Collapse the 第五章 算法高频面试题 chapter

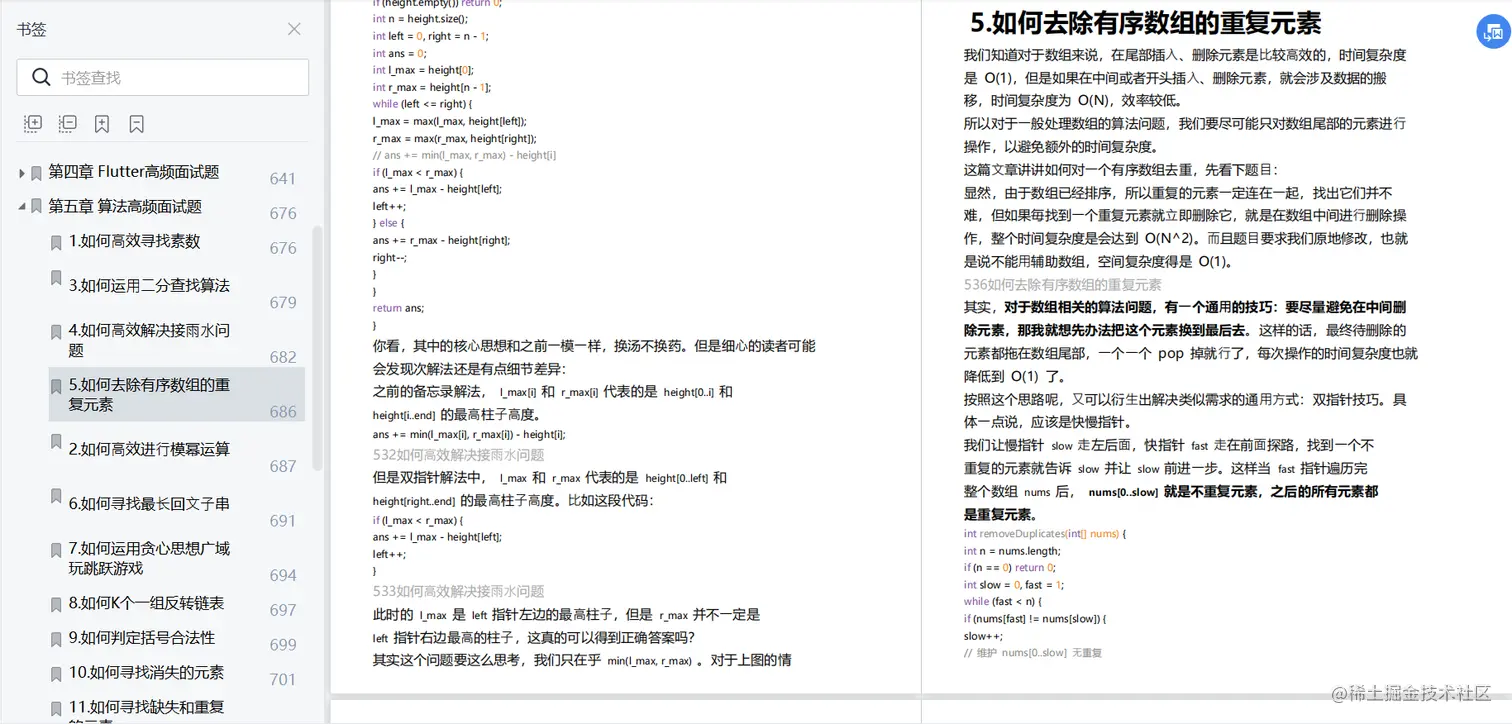click(21, 205)
